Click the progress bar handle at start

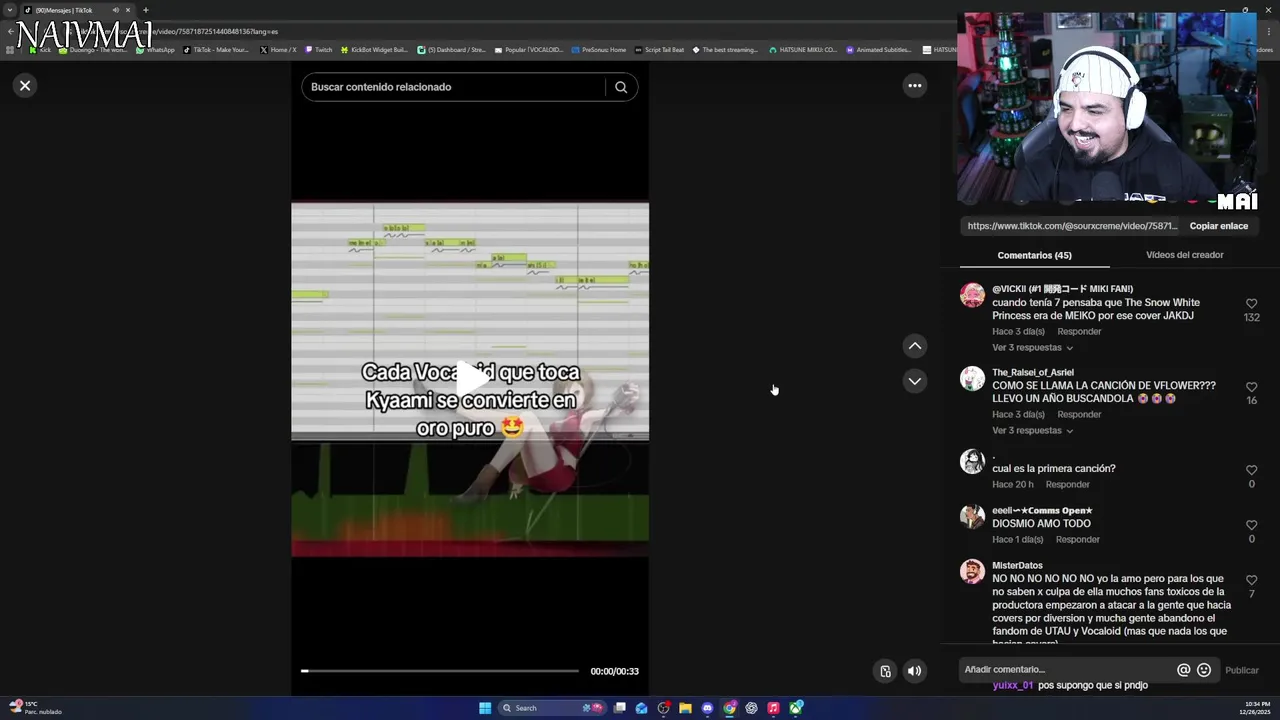pyautogui.click(x=304, y=671)
